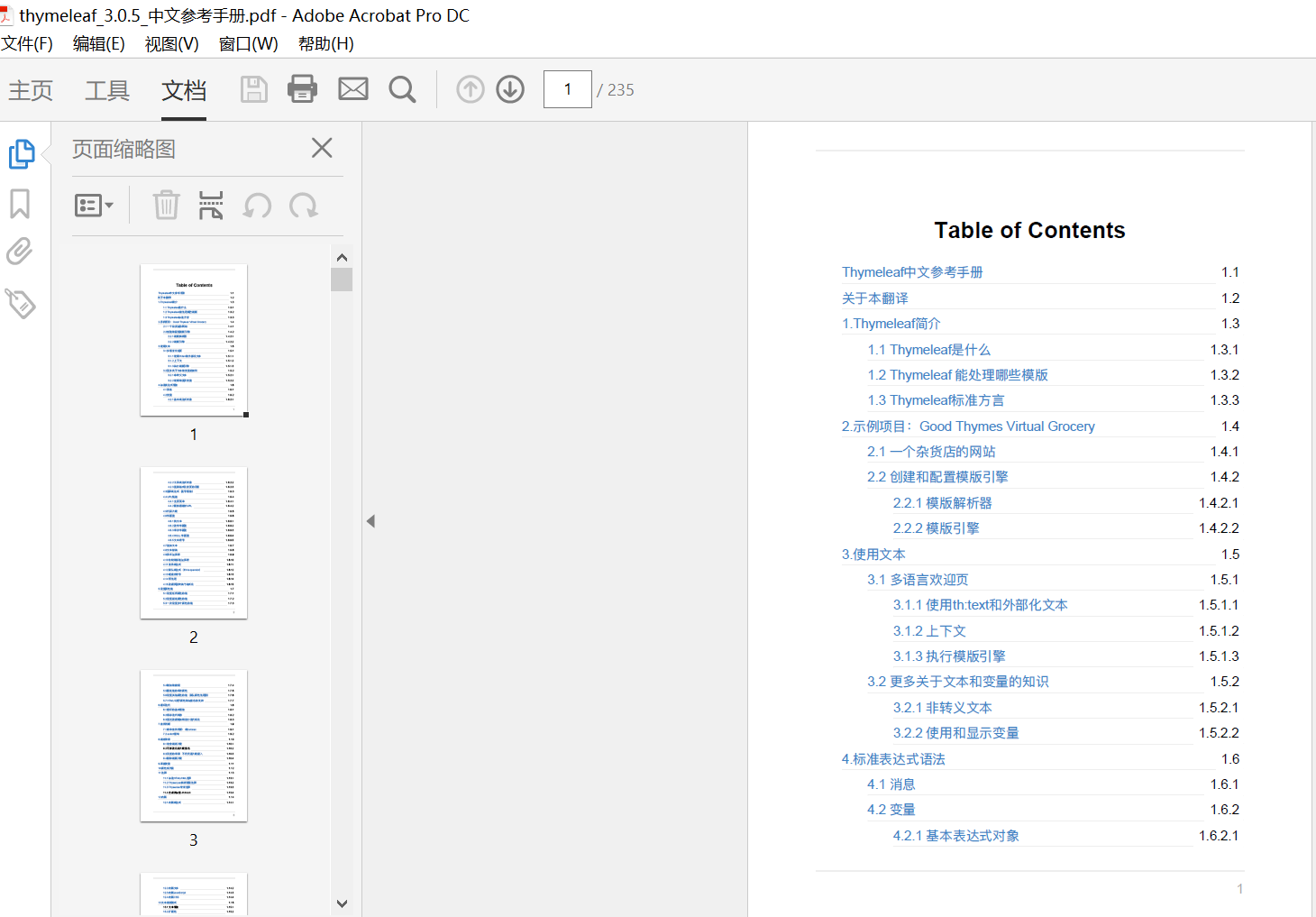The image size is (1316, 917).
Task: Open the Bookmarks panel icon
Action: [20, 204]
